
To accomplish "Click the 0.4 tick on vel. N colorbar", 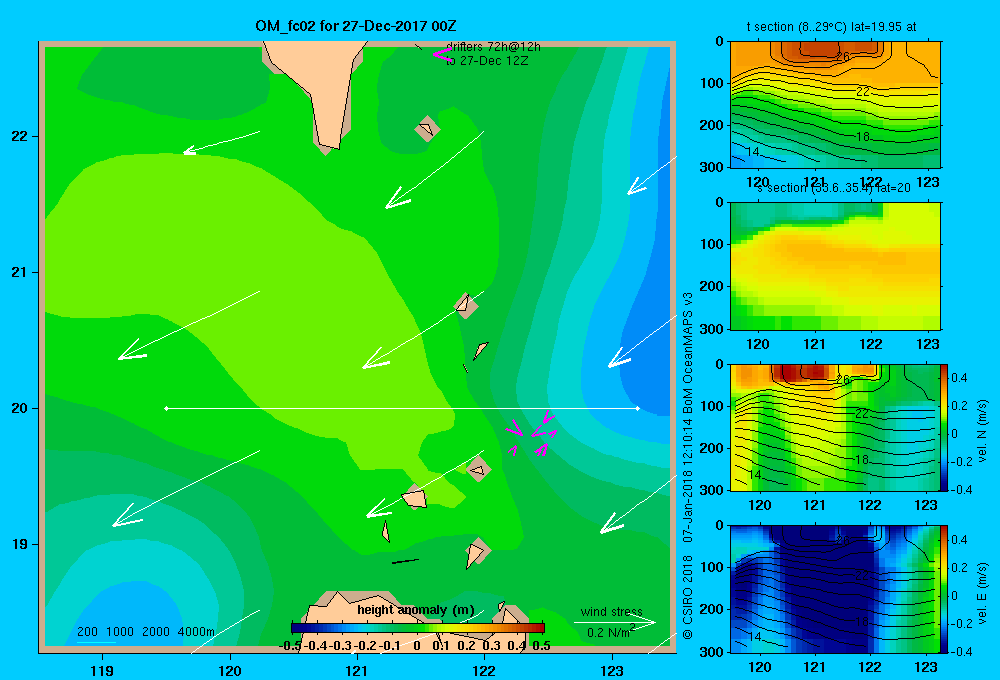I will click(x=959, y=378).
